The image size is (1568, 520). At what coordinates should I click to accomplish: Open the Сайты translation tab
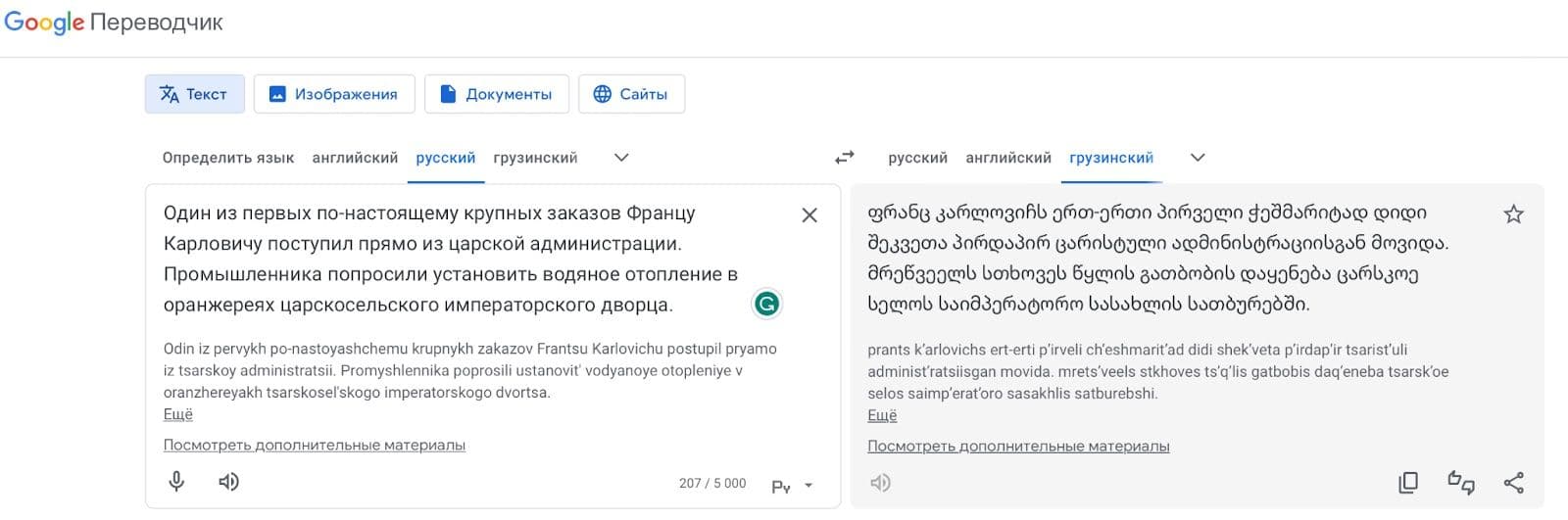pos(631,94)
